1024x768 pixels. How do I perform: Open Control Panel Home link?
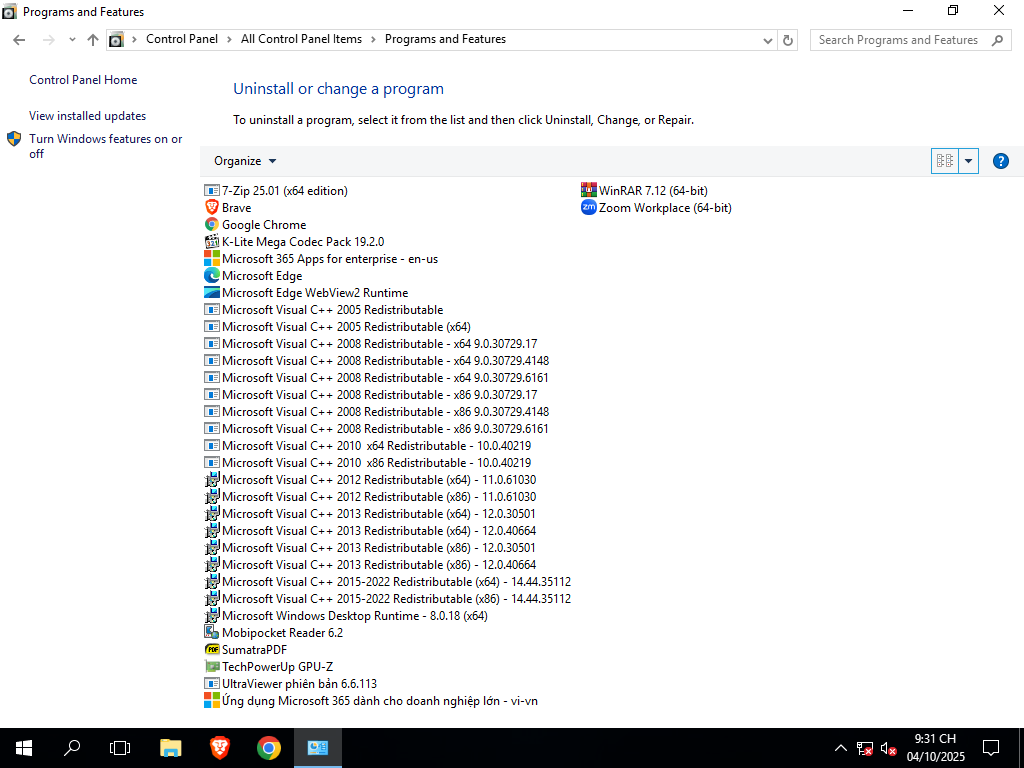pos(83,80)
